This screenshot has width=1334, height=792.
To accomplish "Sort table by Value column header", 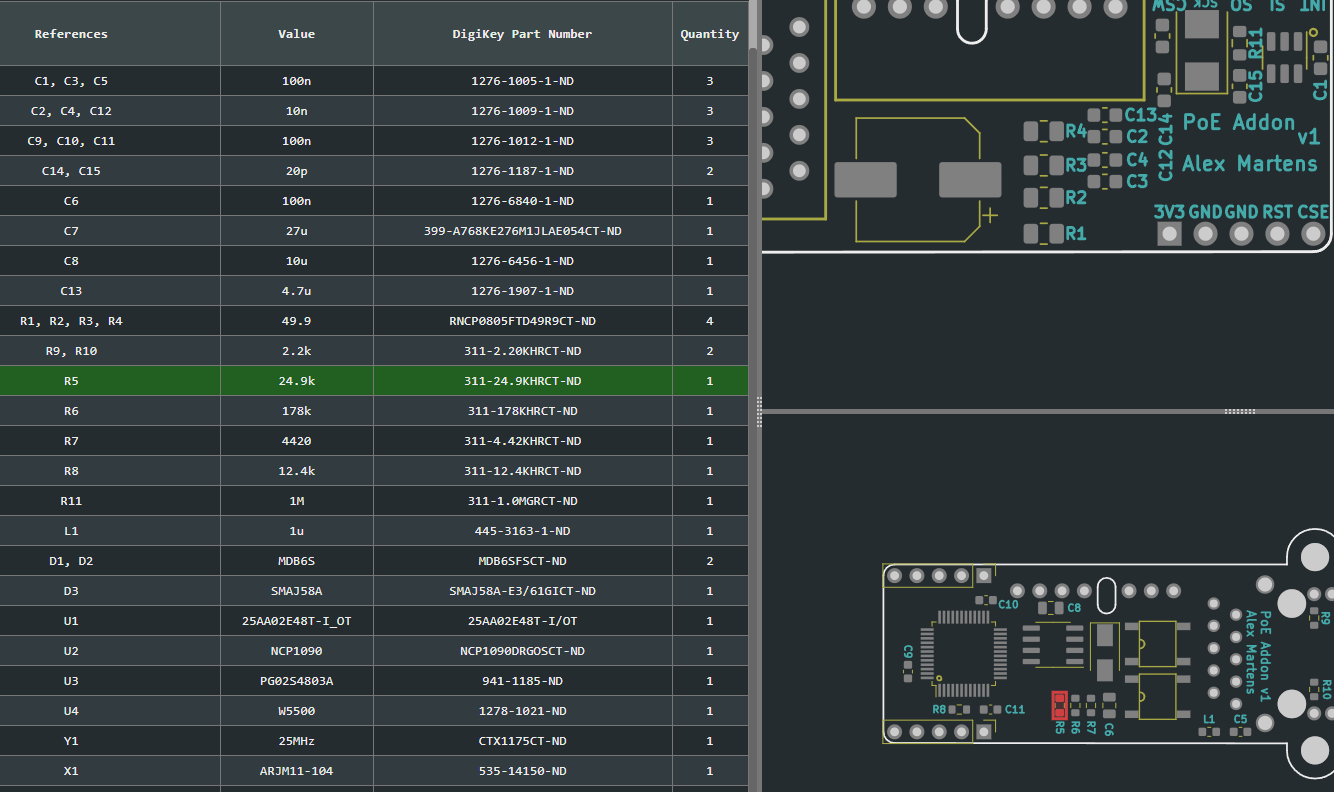I will [296, 34].
